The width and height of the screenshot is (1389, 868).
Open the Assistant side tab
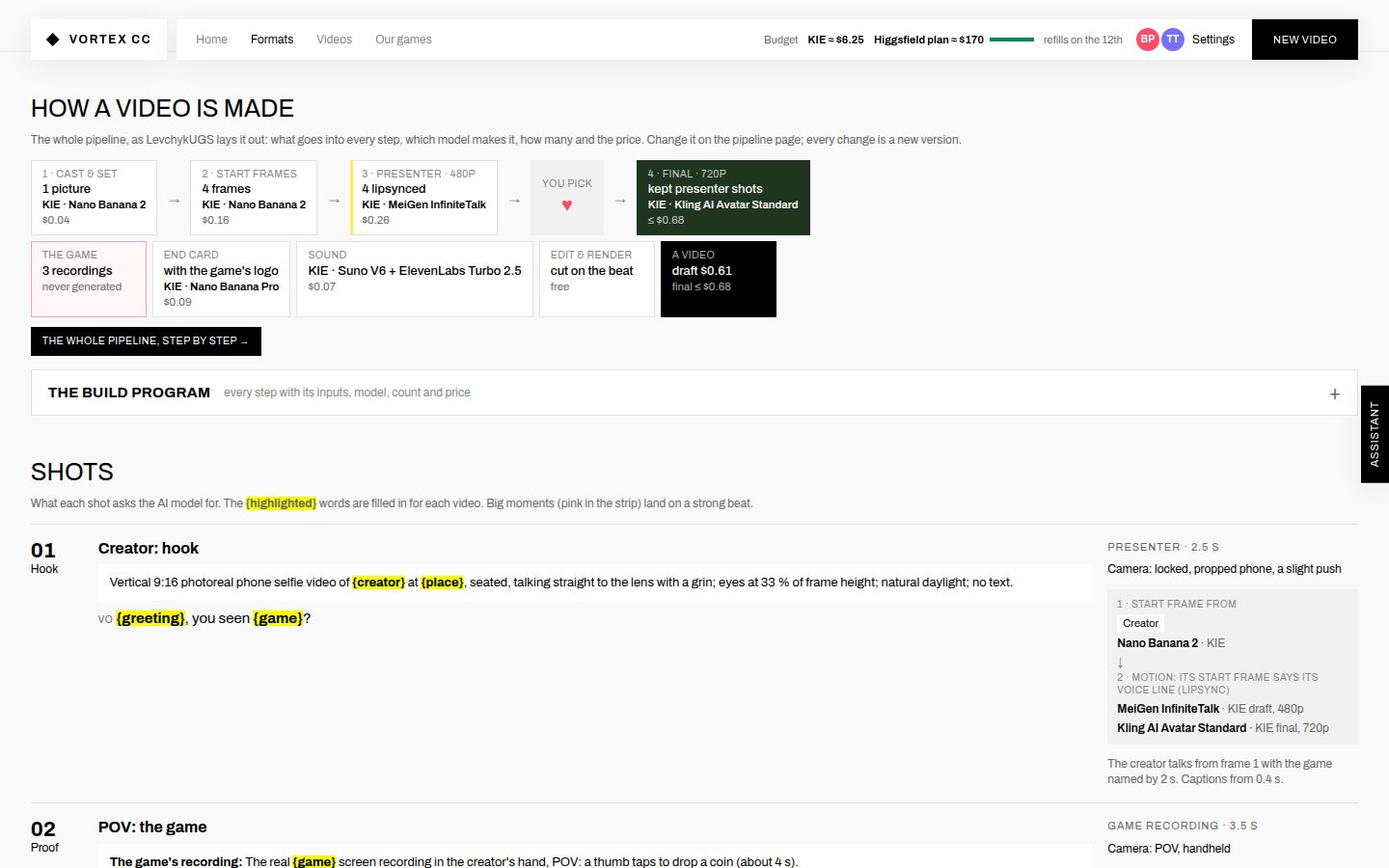click(x=1375, y=434)
